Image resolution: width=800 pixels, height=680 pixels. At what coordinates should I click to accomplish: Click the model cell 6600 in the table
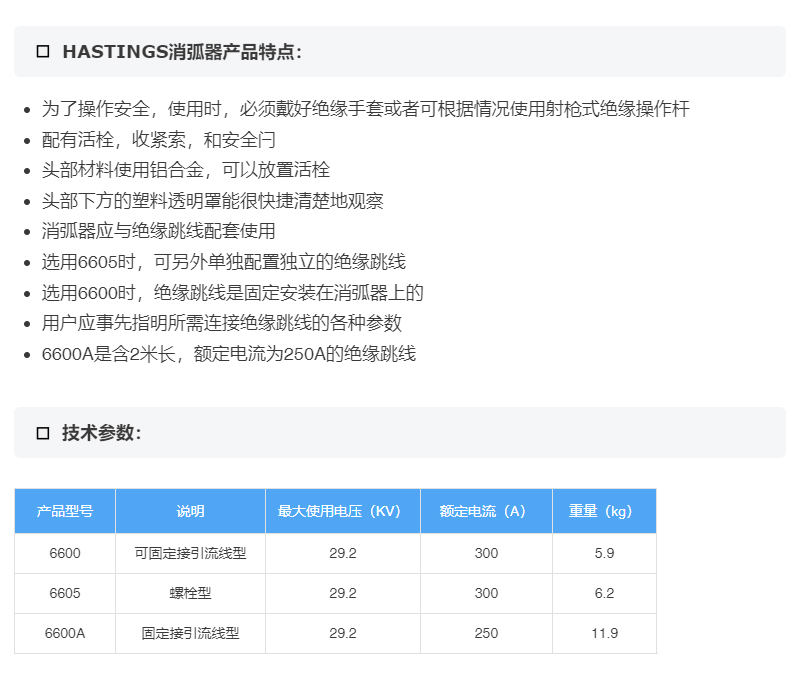point(65,553)
